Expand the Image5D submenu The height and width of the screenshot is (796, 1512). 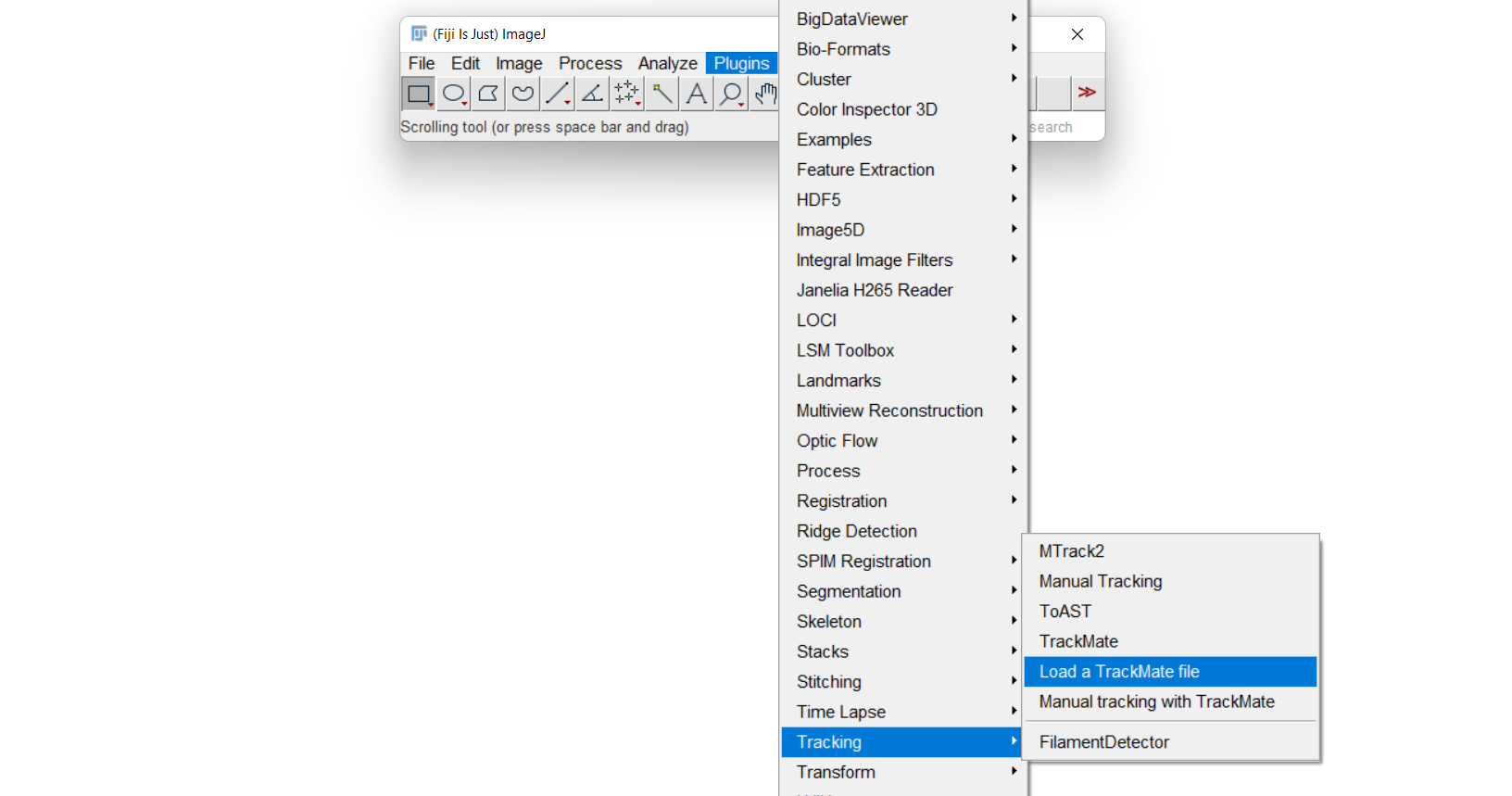click(903, 230)
